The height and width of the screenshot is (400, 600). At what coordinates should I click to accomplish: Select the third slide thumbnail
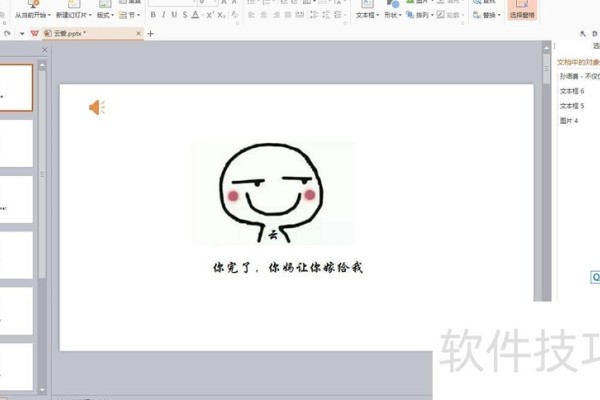(16, 199)
